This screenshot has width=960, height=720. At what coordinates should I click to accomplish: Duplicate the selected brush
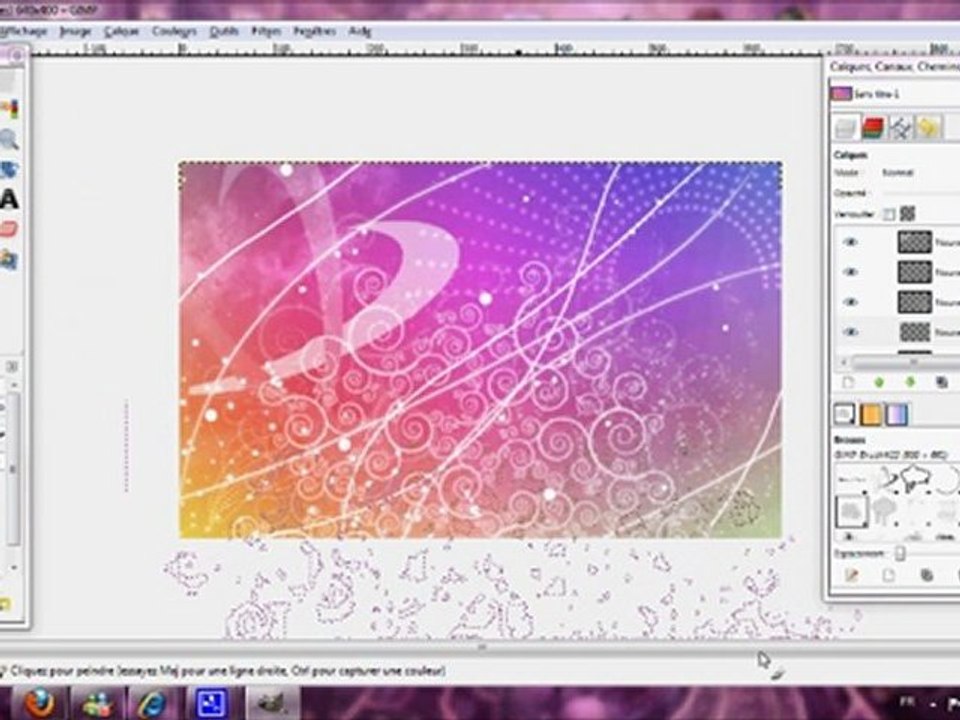[926, 576]
